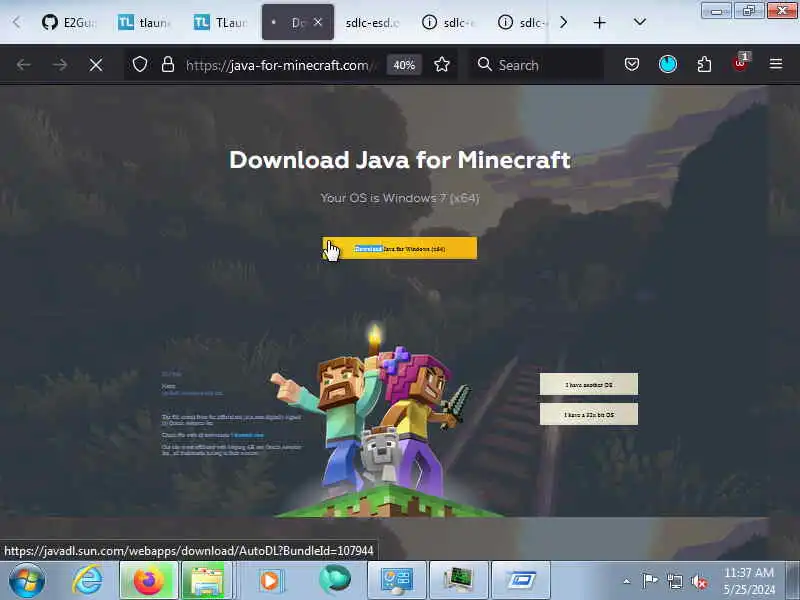The width and height of the screenshot is (800, 600).
Task: Open the E2Gu GitHub tab
Action: click(69, 22)
